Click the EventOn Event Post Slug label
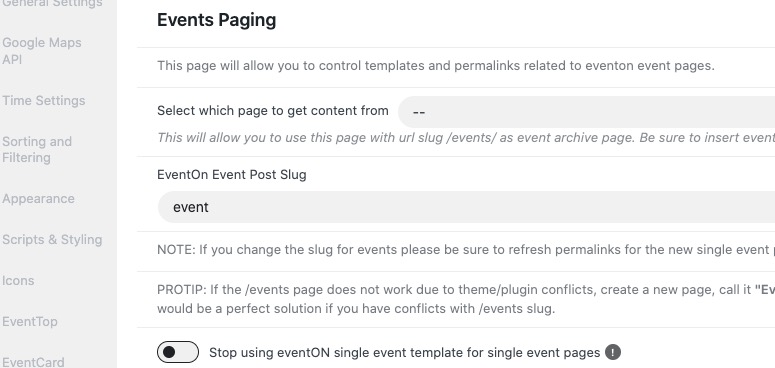Image resolution: width=775 pixels, height=368 pixels. pyautogui.click(x=232, y=175)
